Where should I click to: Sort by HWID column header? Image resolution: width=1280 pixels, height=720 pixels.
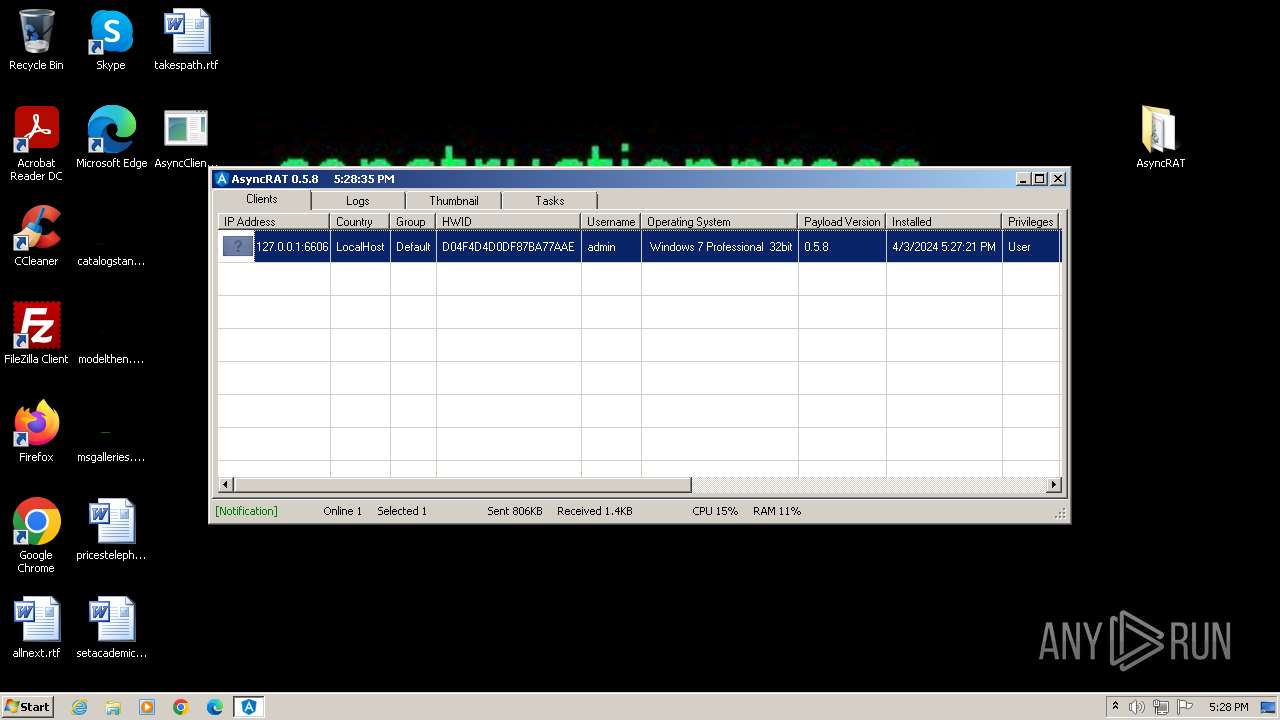point(508,222)
